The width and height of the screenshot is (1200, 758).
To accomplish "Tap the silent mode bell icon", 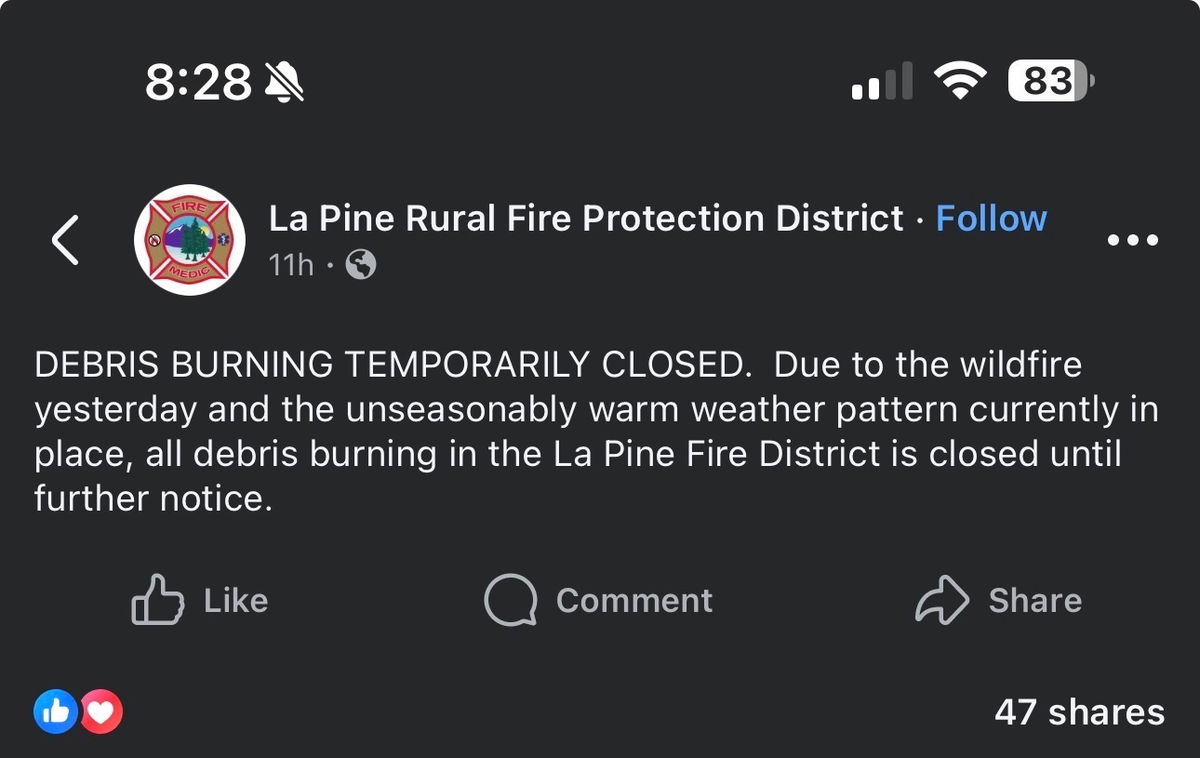I will 284,81.
